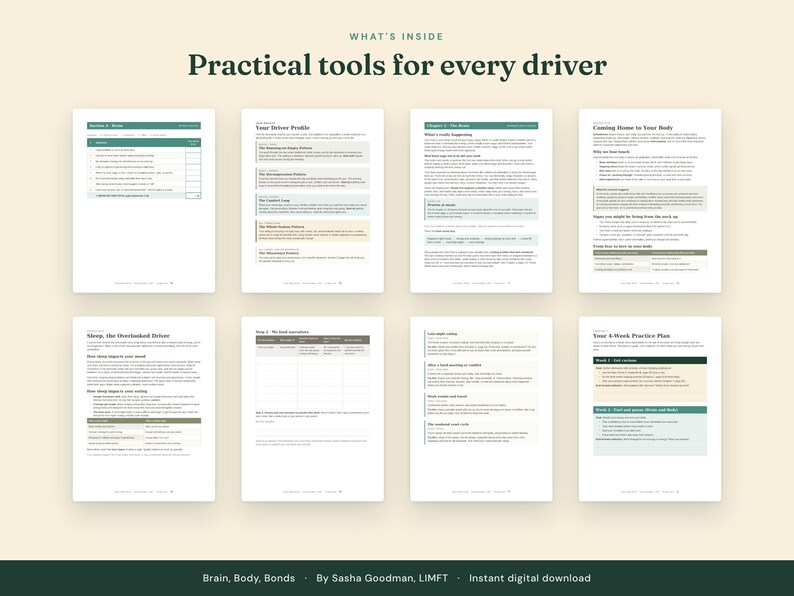Click 'Week 2: Fuel and pause' banner

point(650,410)
